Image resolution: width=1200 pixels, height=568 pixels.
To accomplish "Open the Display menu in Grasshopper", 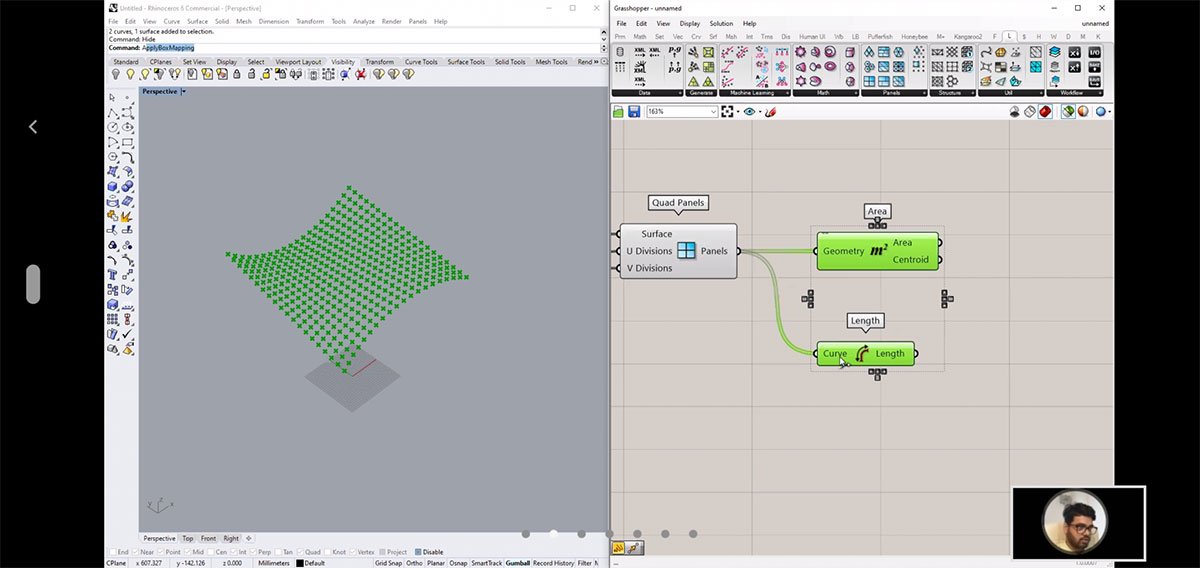I will tap(690, 23).
